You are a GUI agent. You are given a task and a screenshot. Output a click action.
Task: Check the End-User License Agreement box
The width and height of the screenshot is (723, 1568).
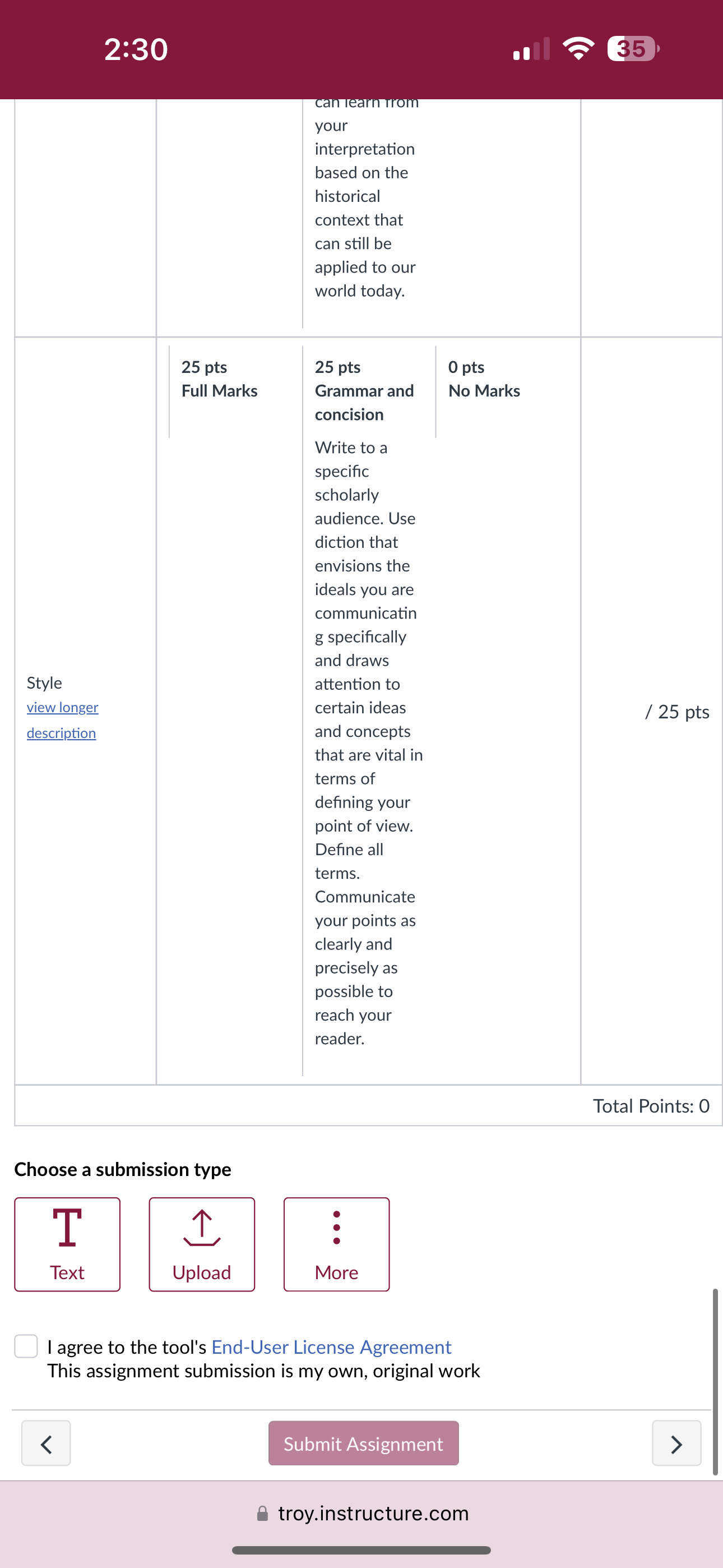pos(26,1346)
